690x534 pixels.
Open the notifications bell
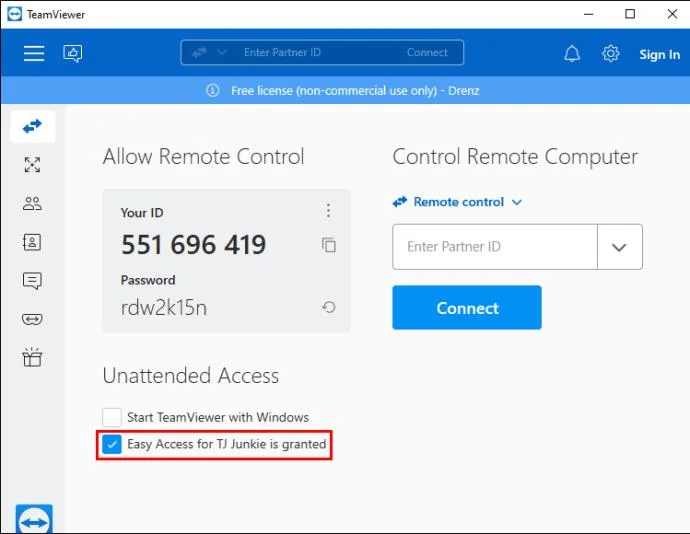click(572, 54)
